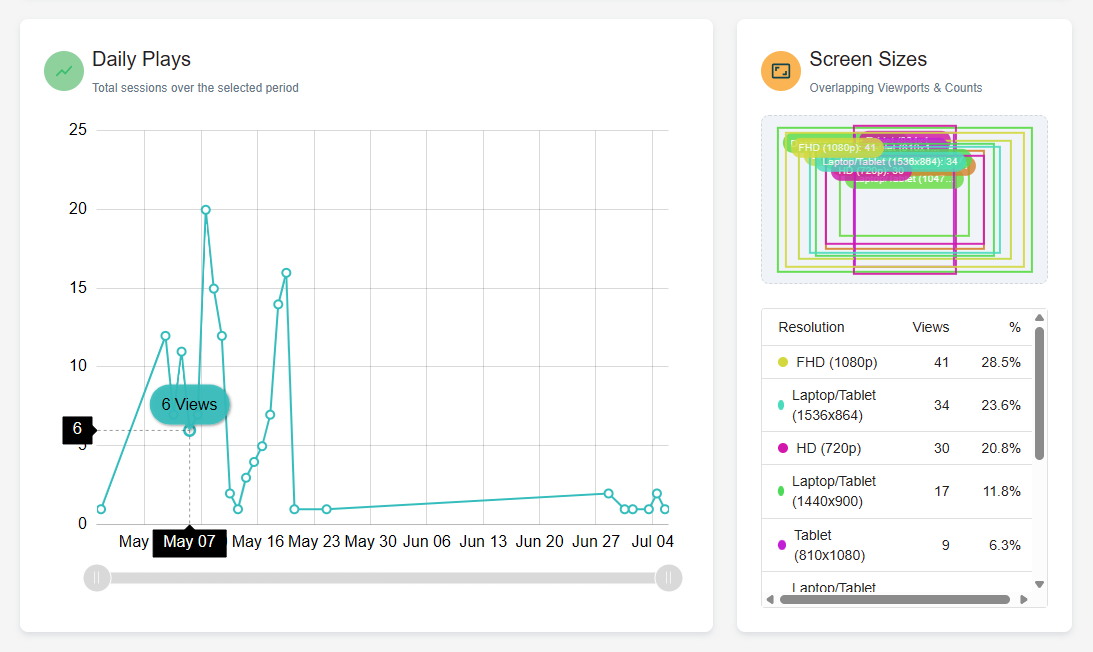Click the Overlapping Viewports & Counts subtitle
Image resolution: width=1093 pixels, height=652 pixels.
[x=896, y=88]
